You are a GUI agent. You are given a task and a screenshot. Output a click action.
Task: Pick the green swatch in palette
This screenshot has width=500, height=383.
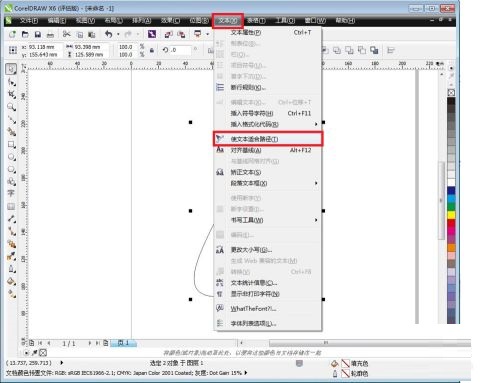click(451, 207)
